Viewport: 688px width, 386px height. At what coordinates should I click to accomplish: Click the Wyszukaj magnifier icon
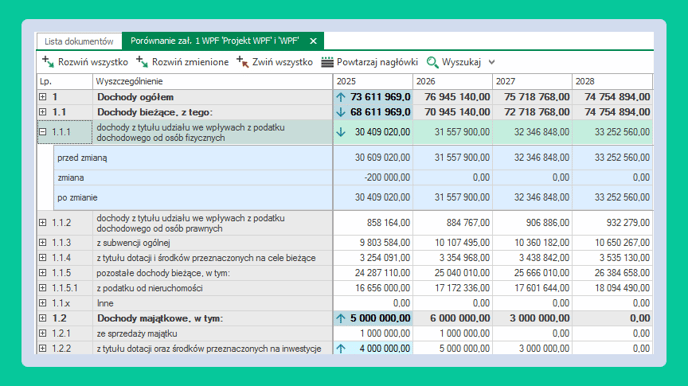432,62
